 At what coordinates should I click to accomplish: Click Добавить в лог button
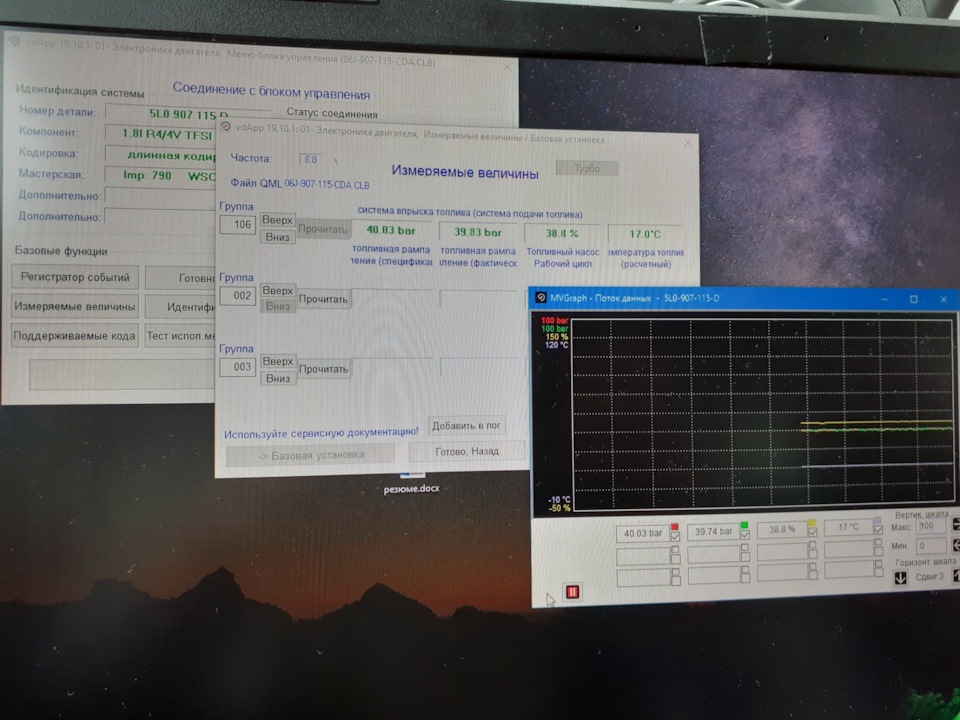(467, 426)
